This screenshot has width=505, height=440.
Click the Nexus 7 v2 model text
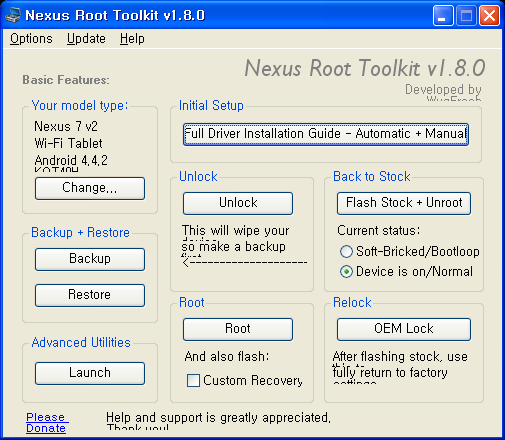[66, 126]
